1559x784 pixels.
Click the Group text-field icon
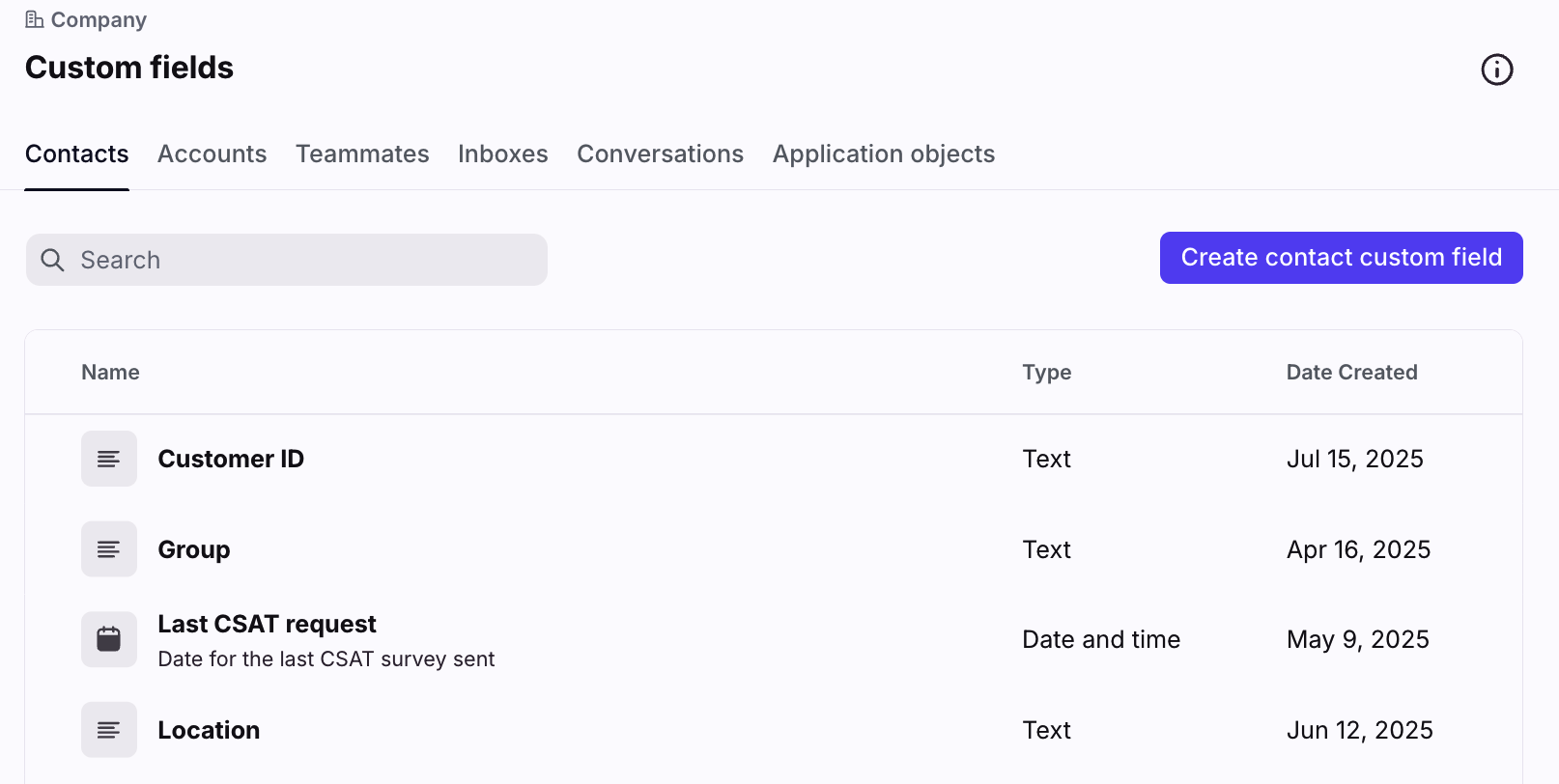109,549
